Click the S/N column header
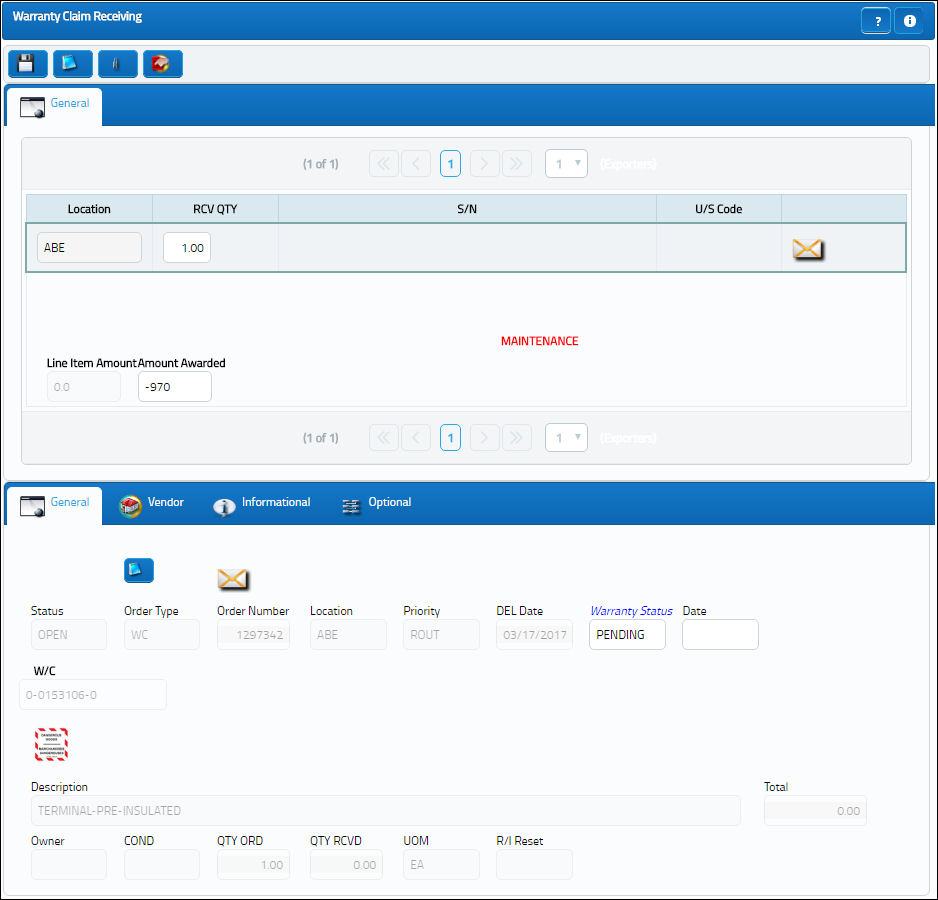Viewport: 938px width, 900px height. [x=467, y=209]
